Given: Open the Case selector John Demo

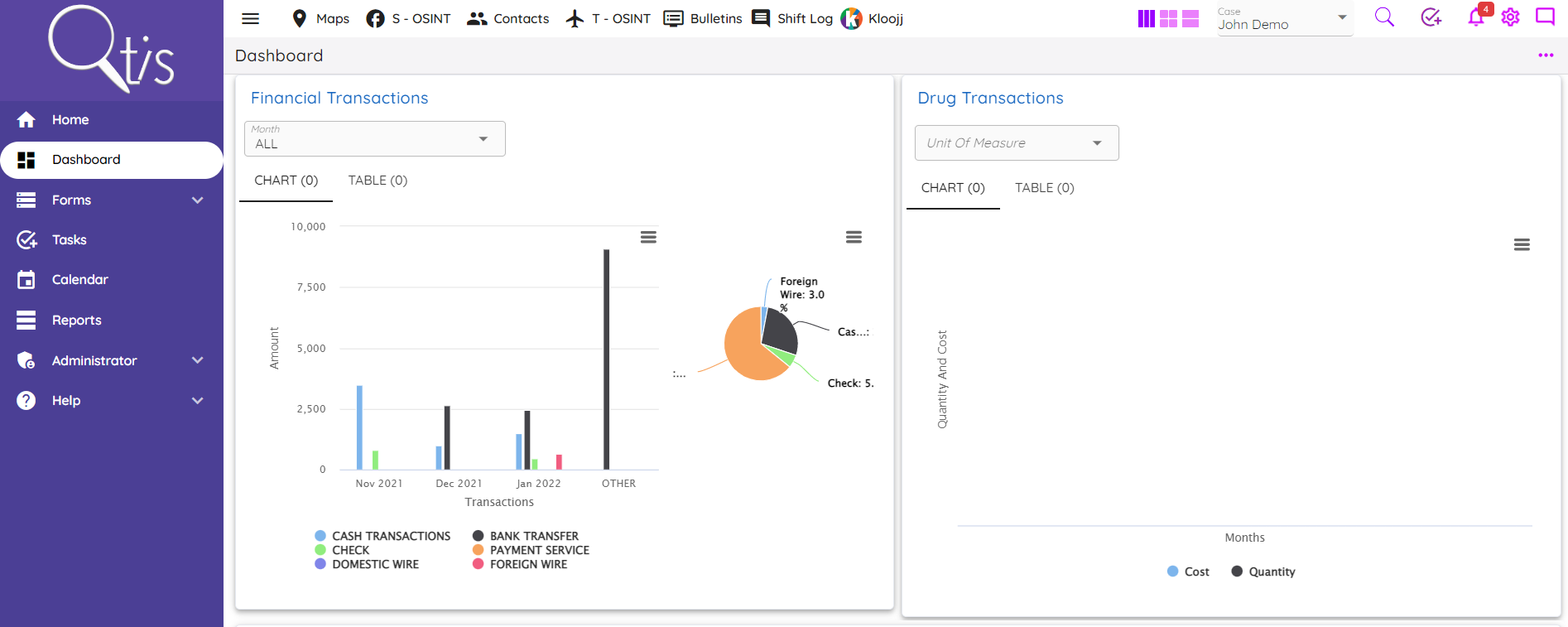Looking at the screenshot, I should [x=1282, y=18].
